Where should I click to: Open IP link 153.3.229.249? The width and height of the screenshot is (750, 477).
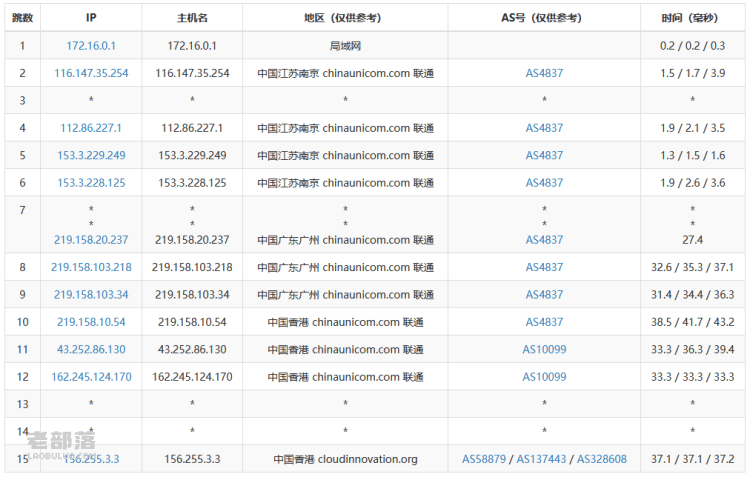coord(91,155)
